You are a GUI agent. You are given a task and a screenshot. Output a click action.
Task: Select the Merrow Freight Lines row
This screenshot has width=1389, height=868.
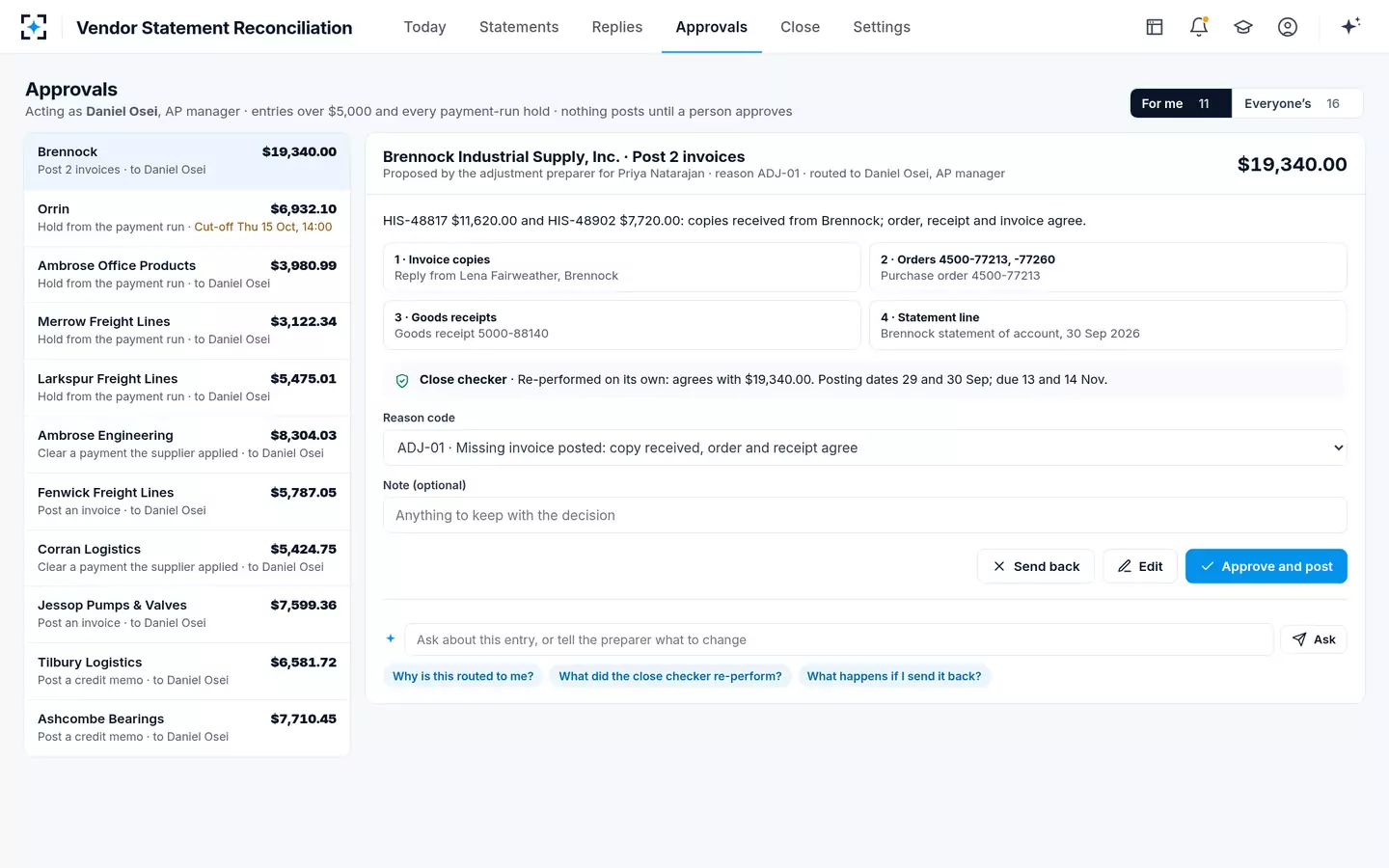187,331
